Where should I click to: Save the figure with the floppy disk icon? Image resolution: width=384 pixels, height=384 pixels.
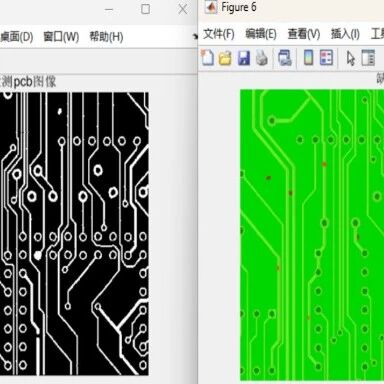point(244,58)
